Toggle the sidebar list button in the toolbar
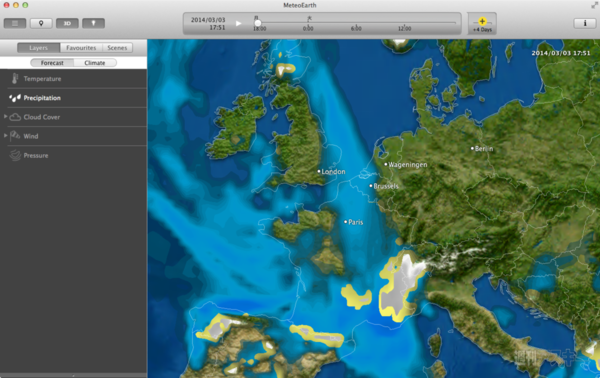This screenshot has width=600, height=378. click(x=15, y=23)
